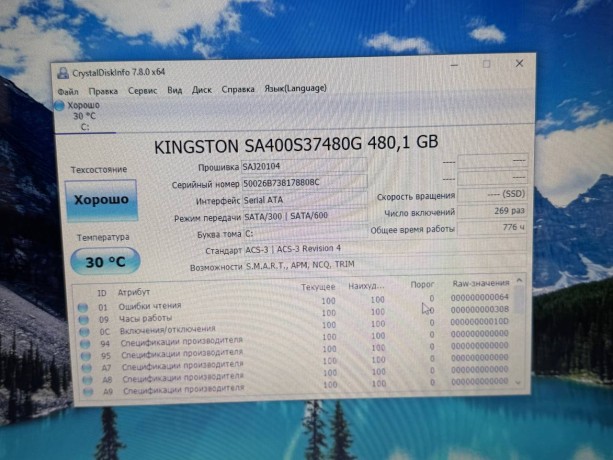Click the status icon for attribute A9
Image resolution: width=613 pixels, height=460 pixels.
pyautogui.click(x=88, y=391)
